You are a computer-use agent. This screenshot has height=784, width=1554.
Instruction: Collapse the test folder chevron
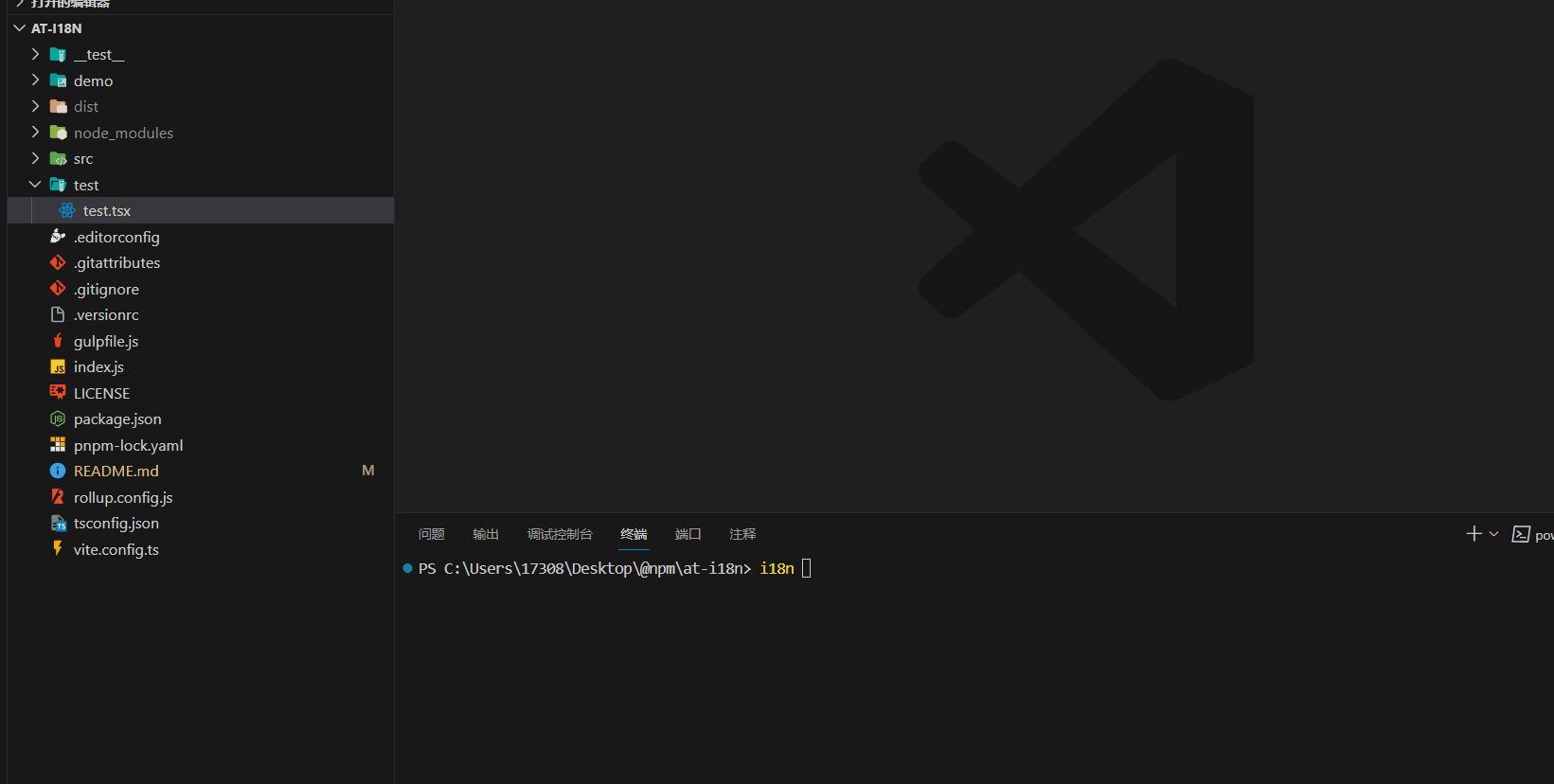click(x=35, y=185)
